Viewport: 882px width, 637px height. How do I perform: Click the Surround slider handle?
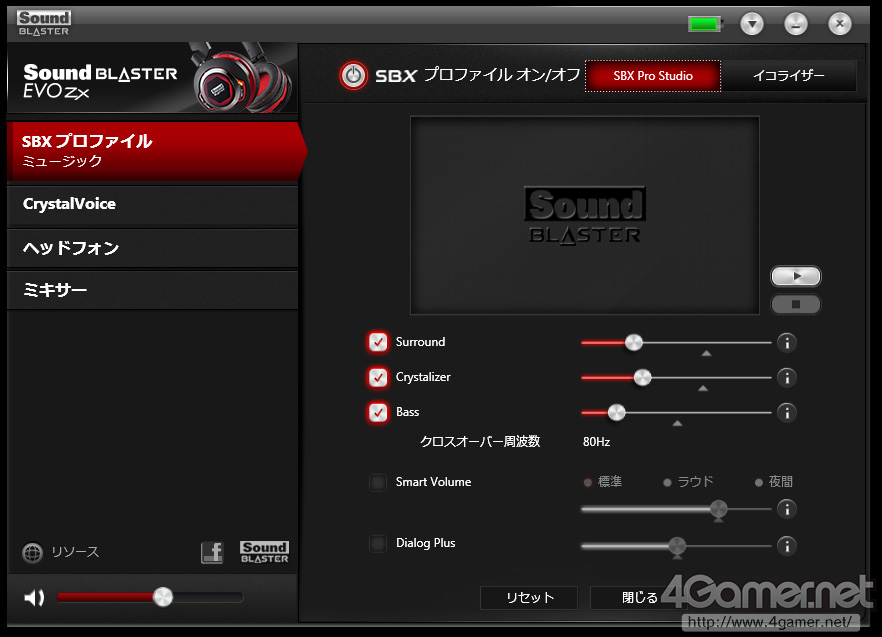coord(633,342)
